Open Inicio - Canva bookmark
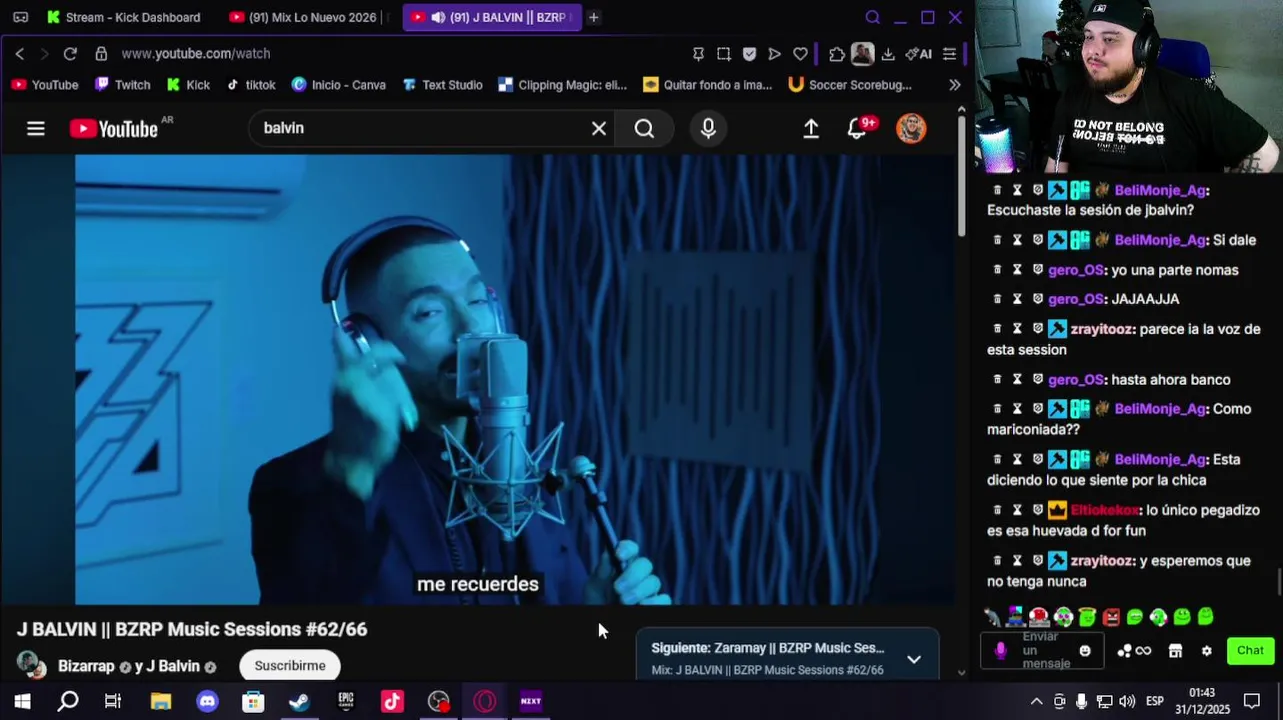Viewport: 1283px width, 720px height. pos(338,85)
